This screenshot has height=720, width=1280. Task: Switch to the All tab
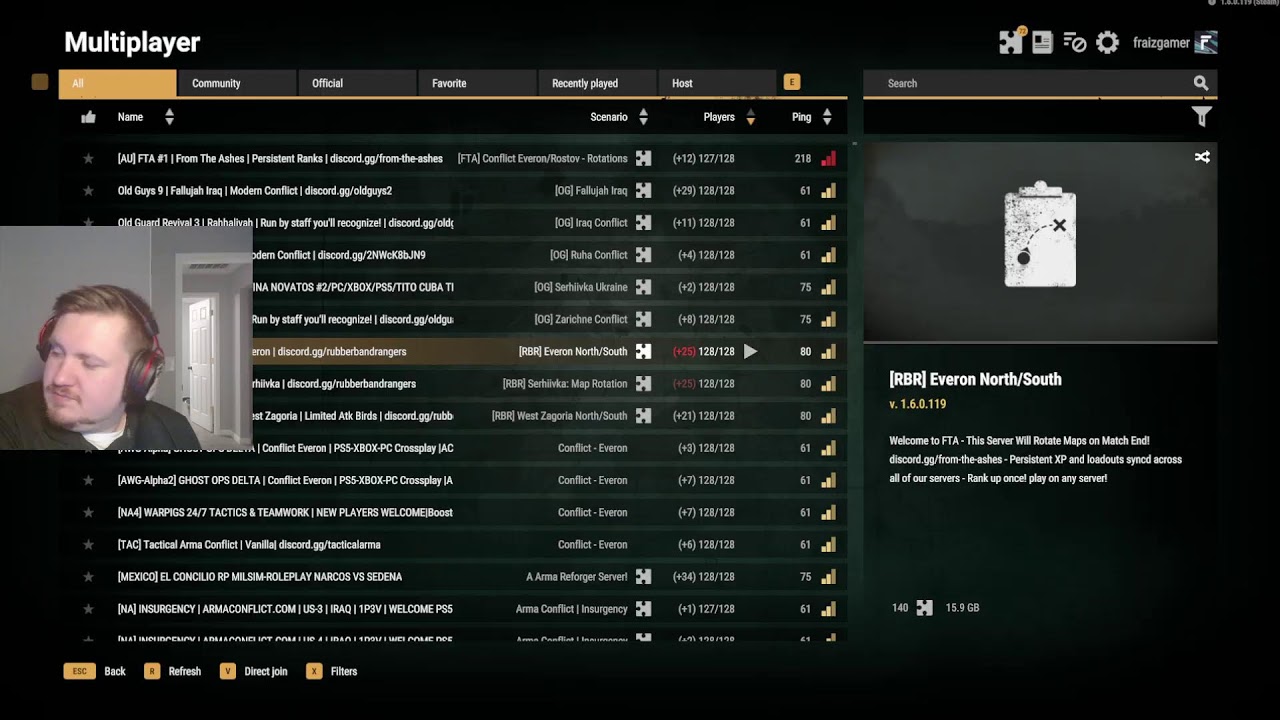point(117,84)
